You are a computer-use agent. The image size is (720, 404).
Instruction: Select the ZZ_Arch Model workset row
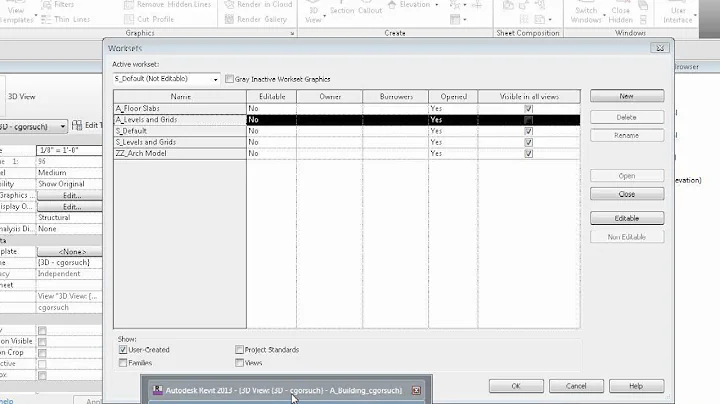coord(347,153)
